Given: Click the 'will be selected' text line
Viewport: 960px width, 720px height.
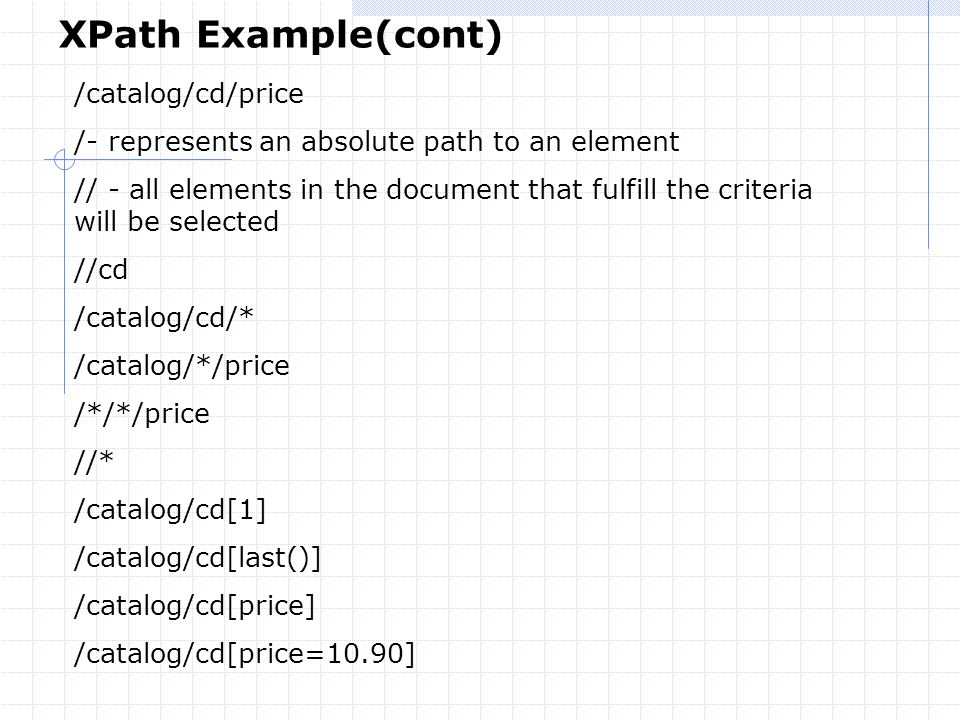Looking at the screenshot, I should click(176, 222).
